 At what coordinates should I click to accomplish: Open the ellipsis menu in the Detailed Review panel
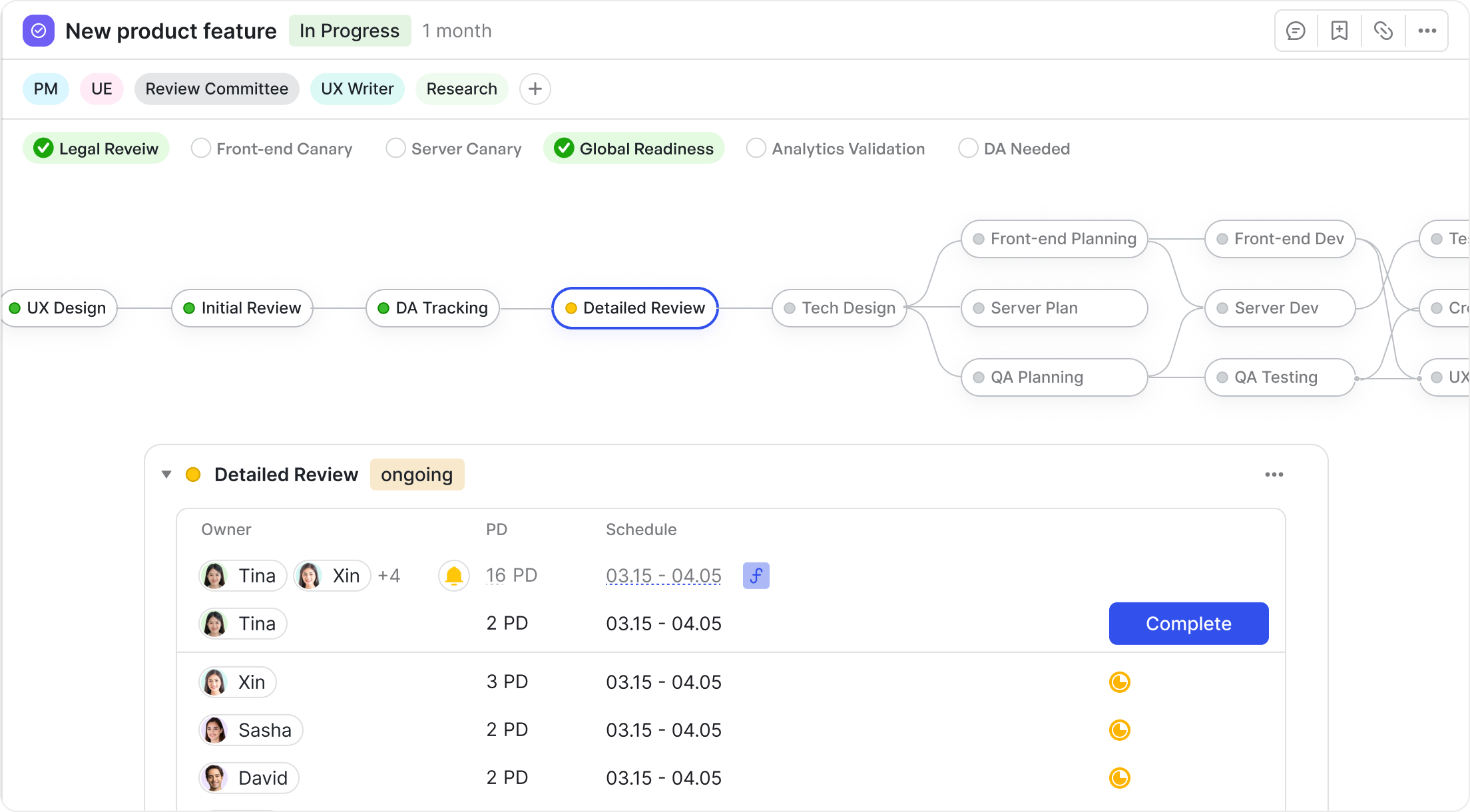click(x=1274, y=474)
